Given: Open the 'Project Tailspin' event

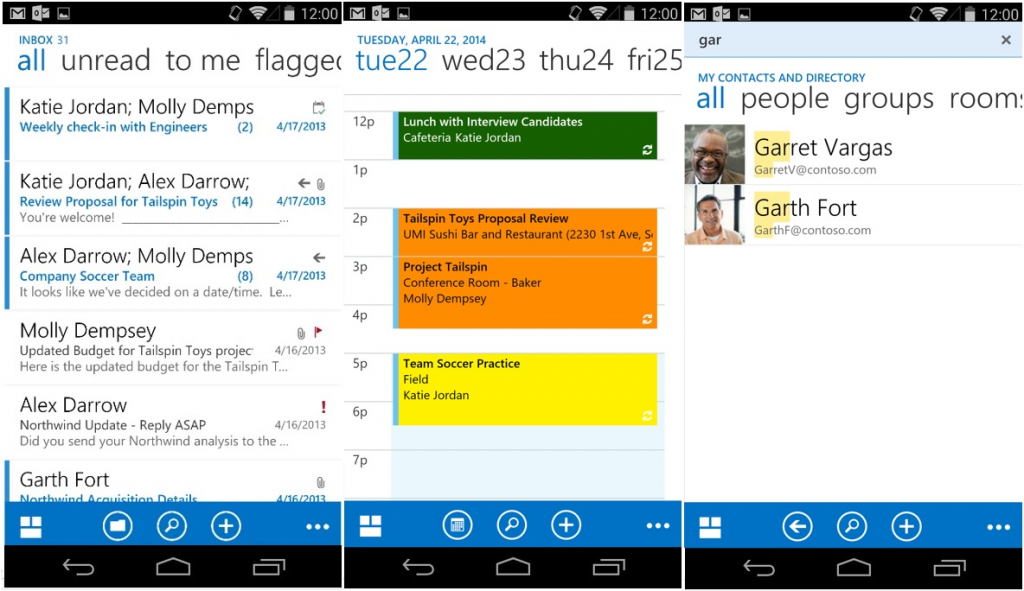Looking at the screenshot, I should tap(525, 293).
